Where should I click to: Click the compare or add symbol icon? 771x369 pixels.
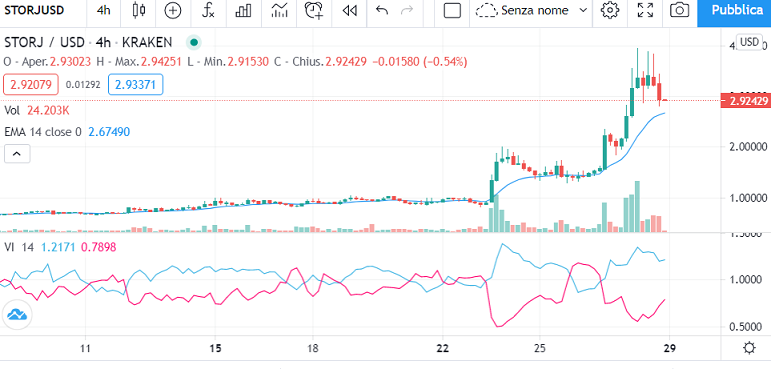tap(173, 10)
